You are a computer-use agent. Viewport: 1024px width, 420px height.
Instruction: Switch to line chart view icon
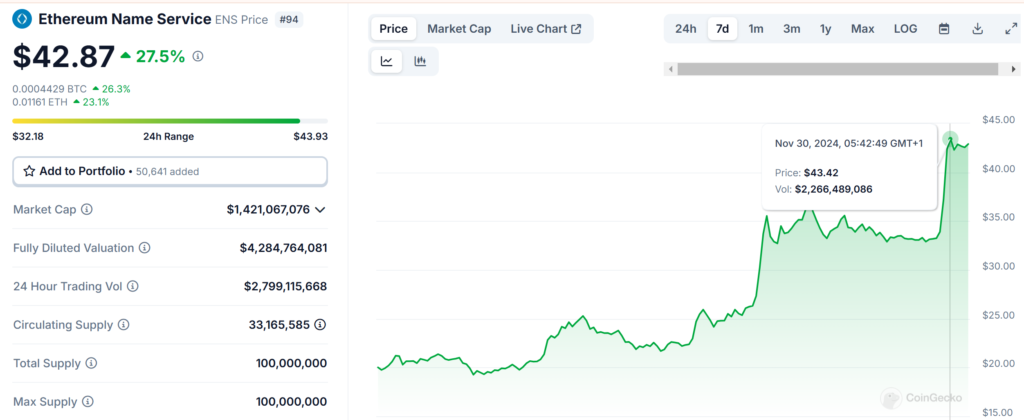click(387, 61)
